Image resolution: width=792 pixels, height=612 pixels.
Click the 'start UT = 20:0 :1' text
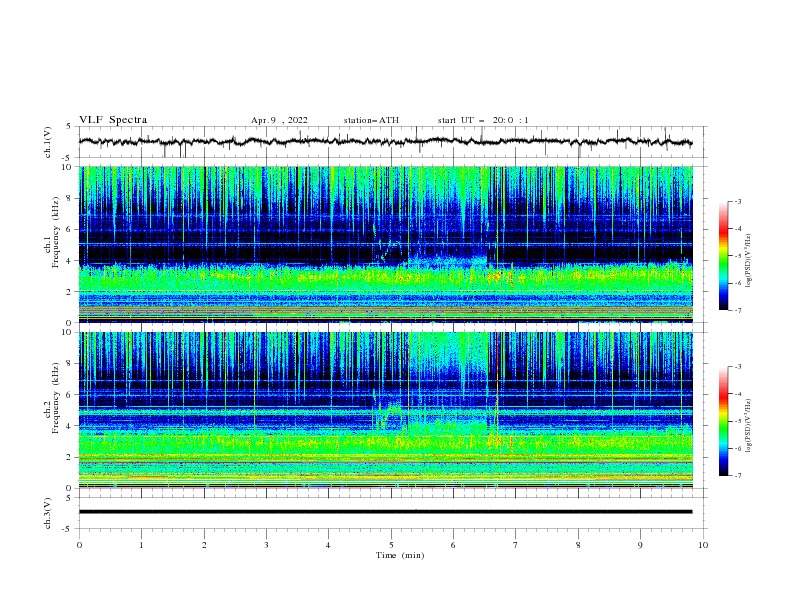click(483, 120)
